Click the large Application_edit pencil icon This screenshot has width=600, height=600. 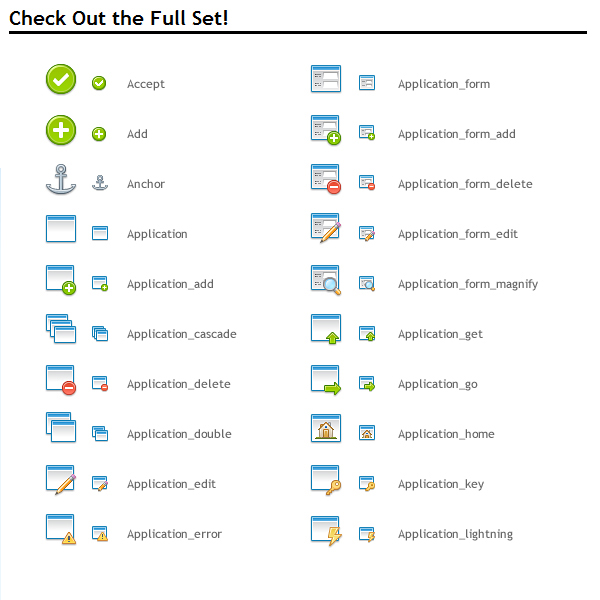[61, 480]
